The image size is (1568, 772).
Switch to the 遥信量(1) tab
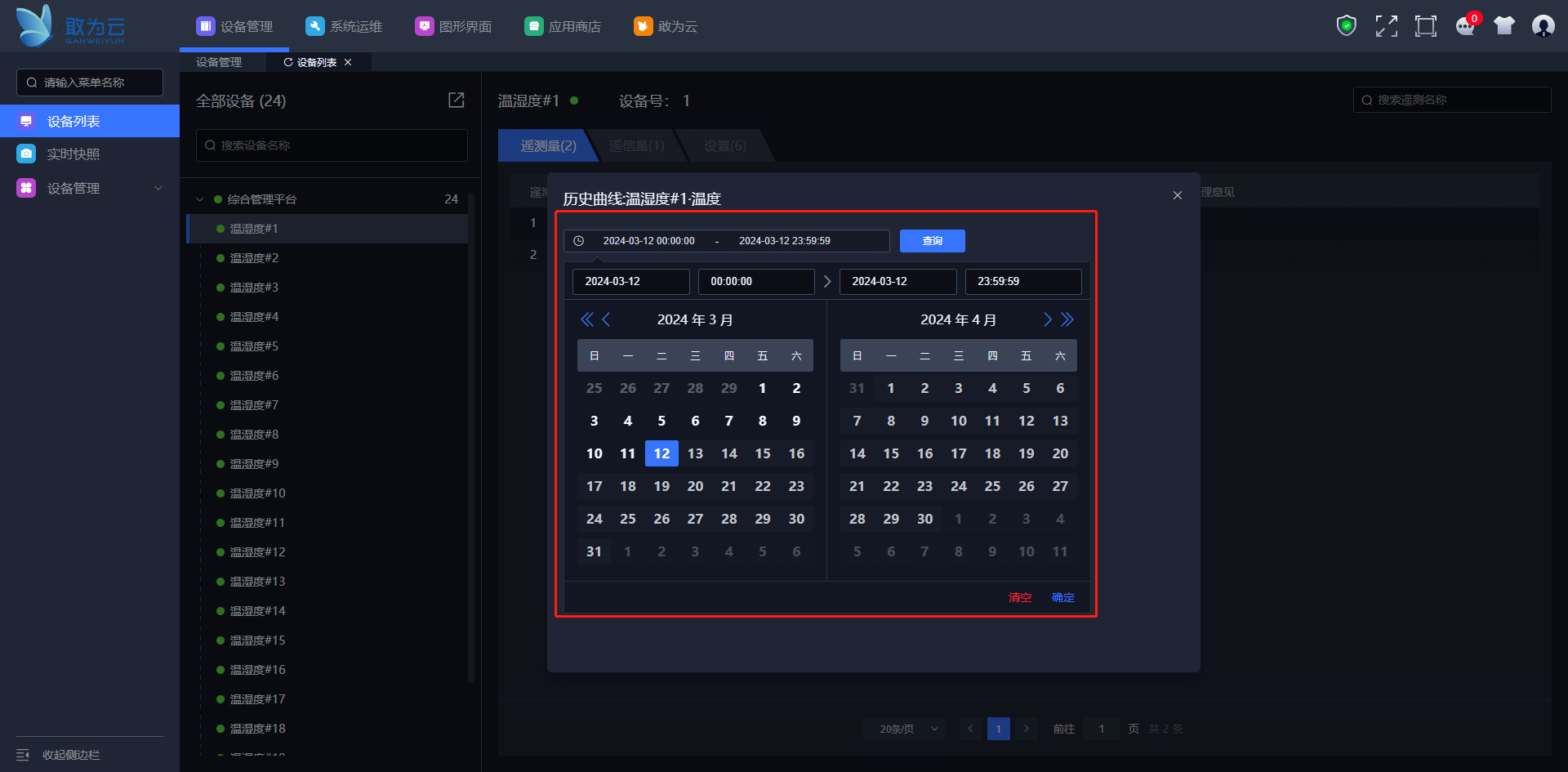click(637, 145)
